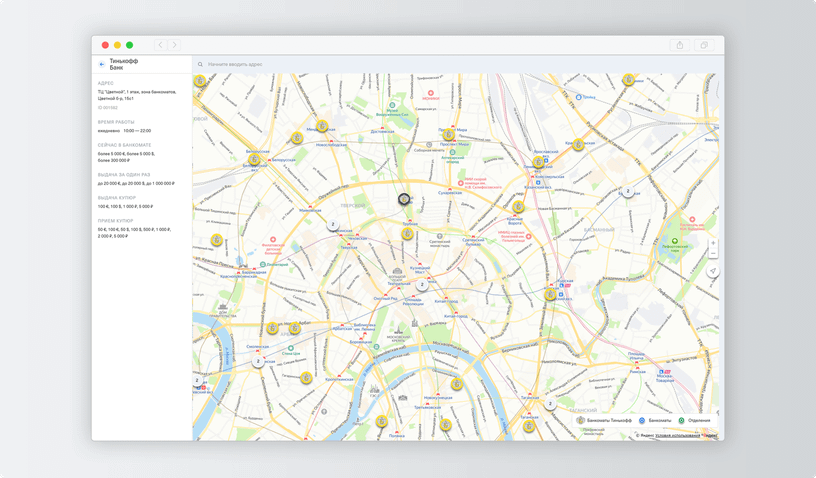The width and height of the screenshot is (816, 478).
Task: Select ATM marker at Менделеевская station
Action: [322, 125]
